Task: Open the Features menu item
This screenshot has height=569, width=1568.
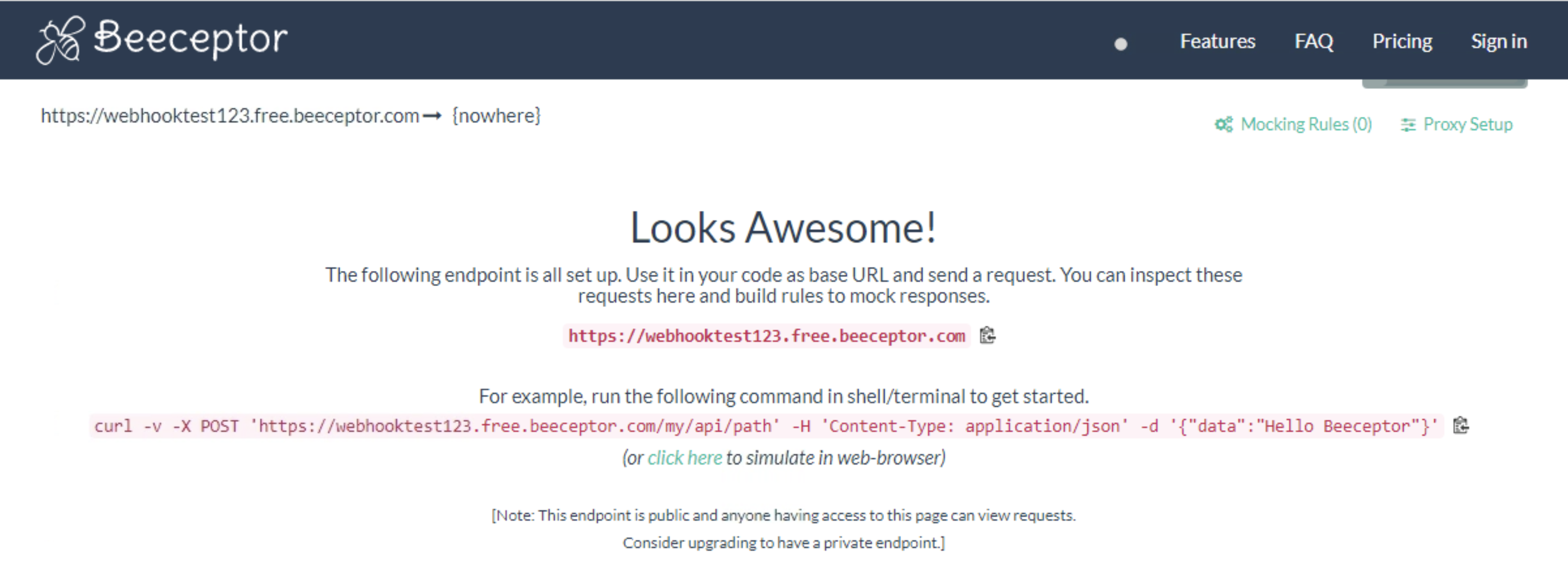Action: click(x=1217, y=41)
